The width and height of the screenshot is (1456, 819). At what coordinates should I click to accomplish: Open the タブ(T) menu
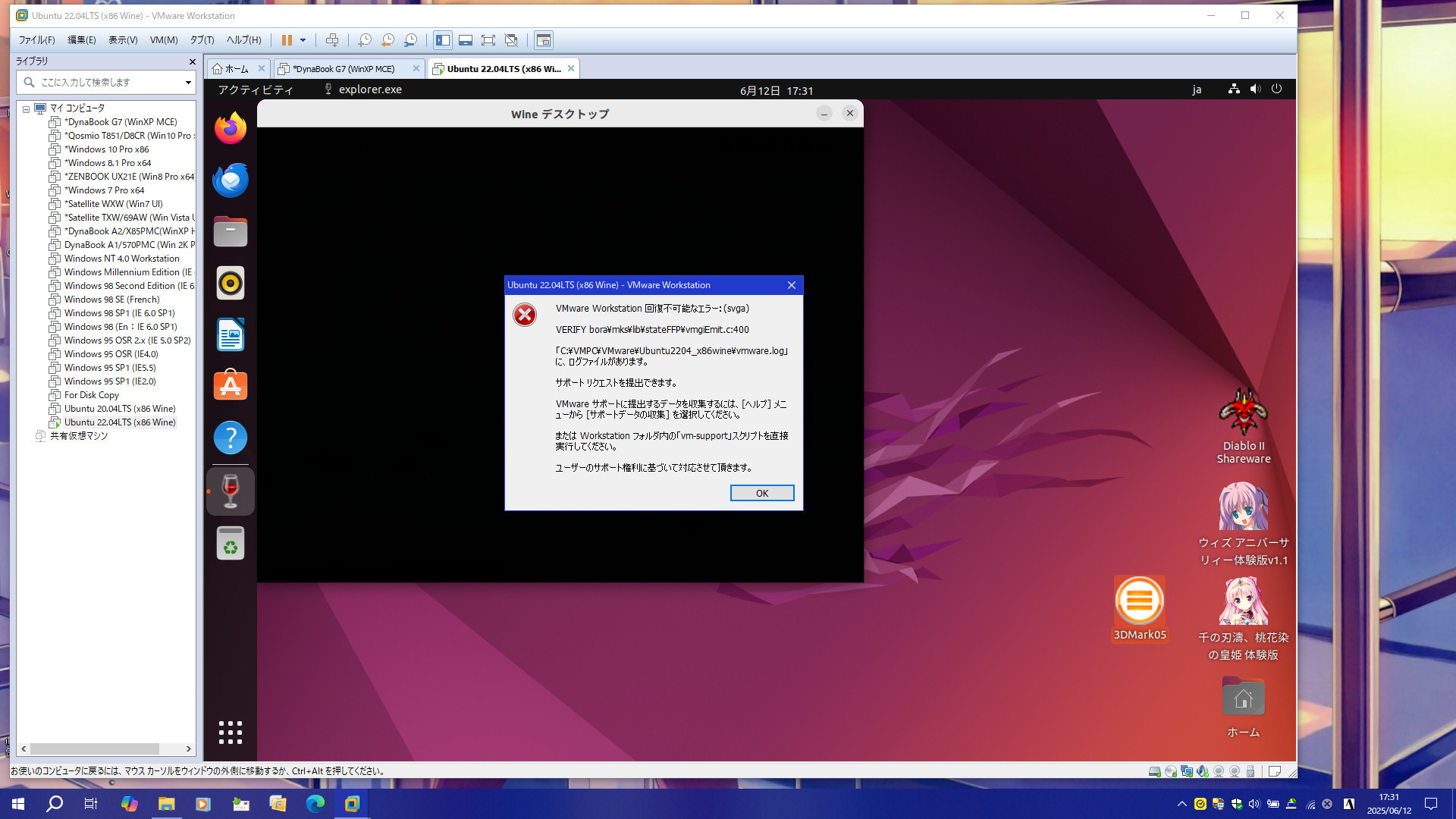click(x=202, y=40)
